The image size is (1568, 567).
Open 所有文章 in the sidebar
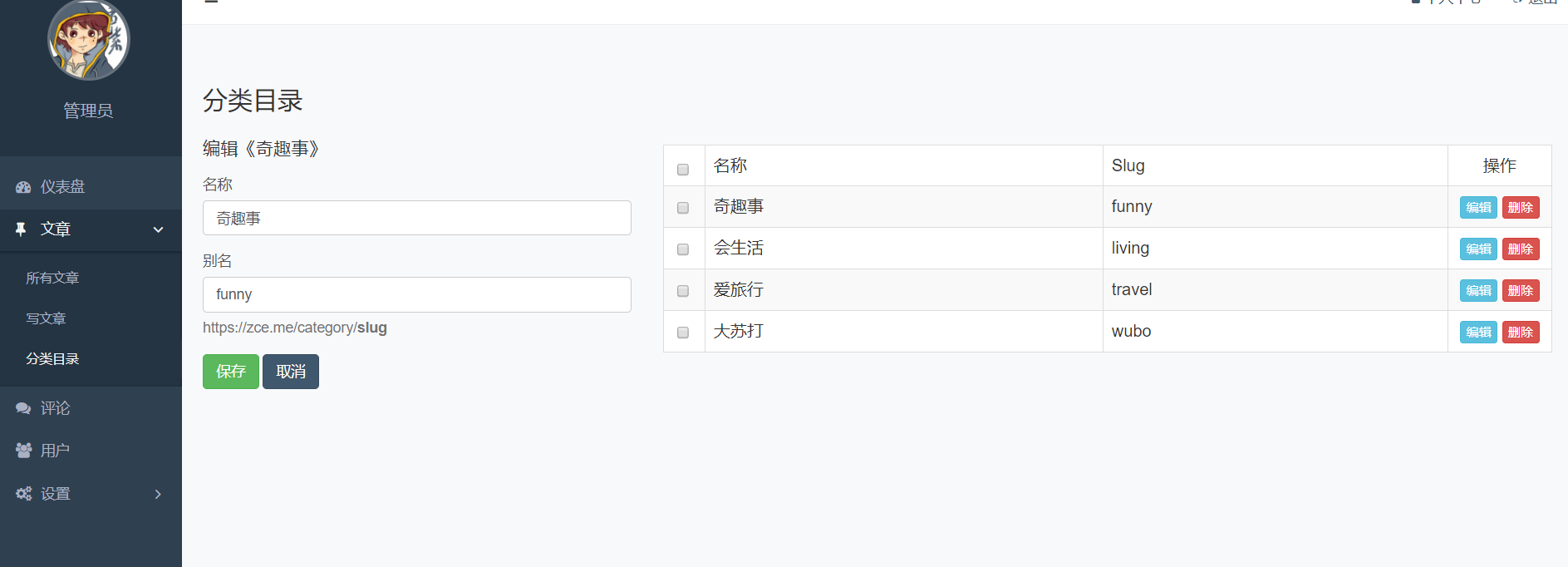point(52,278)
